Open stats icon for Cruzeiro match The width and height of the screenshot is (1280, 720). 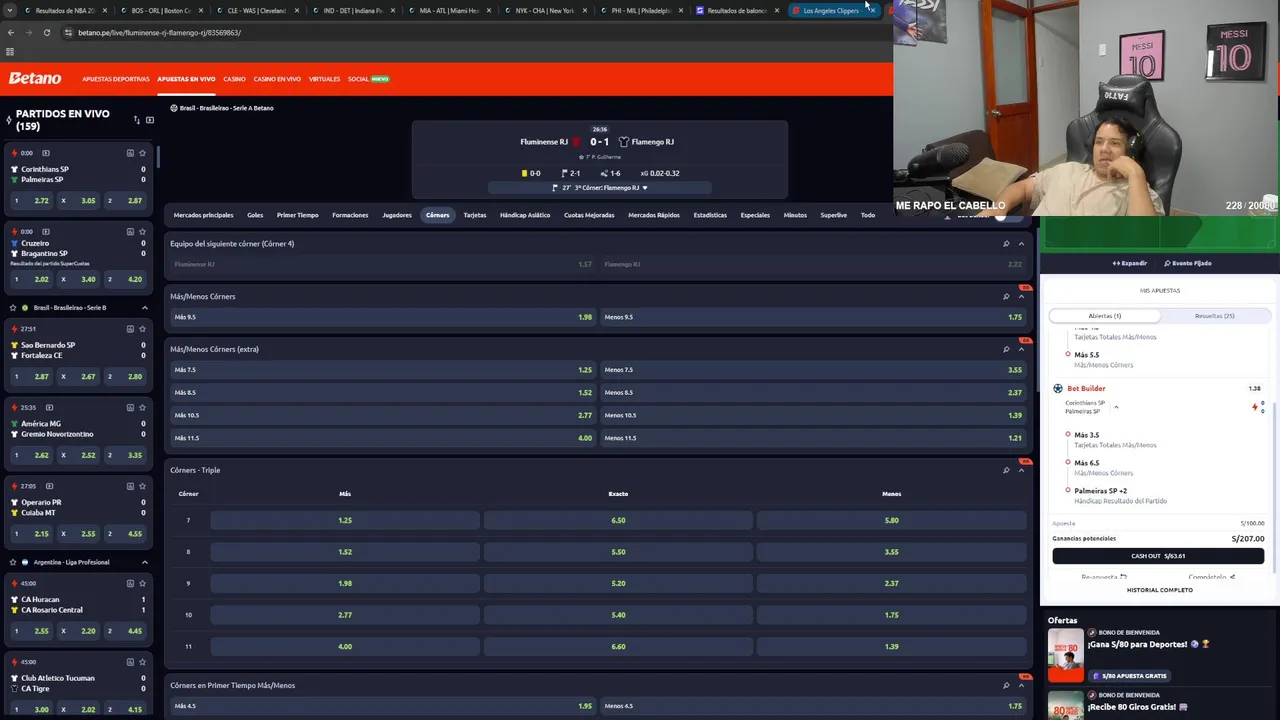(130, 232)
